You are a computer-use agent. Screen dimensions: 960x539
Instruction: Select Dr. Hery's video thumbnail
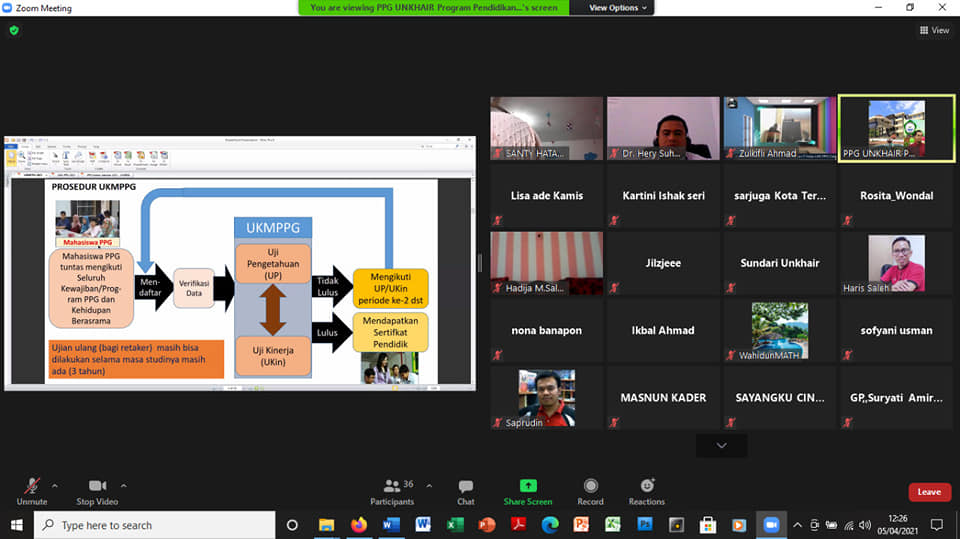click(663, 128)
